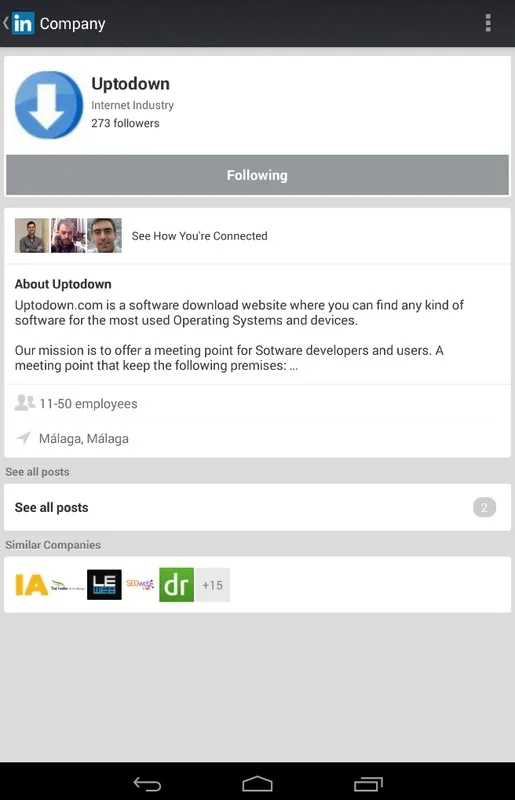Open the LeWeb company logo
This screenshot has width=515, height=800.
[x=104, y=585]
